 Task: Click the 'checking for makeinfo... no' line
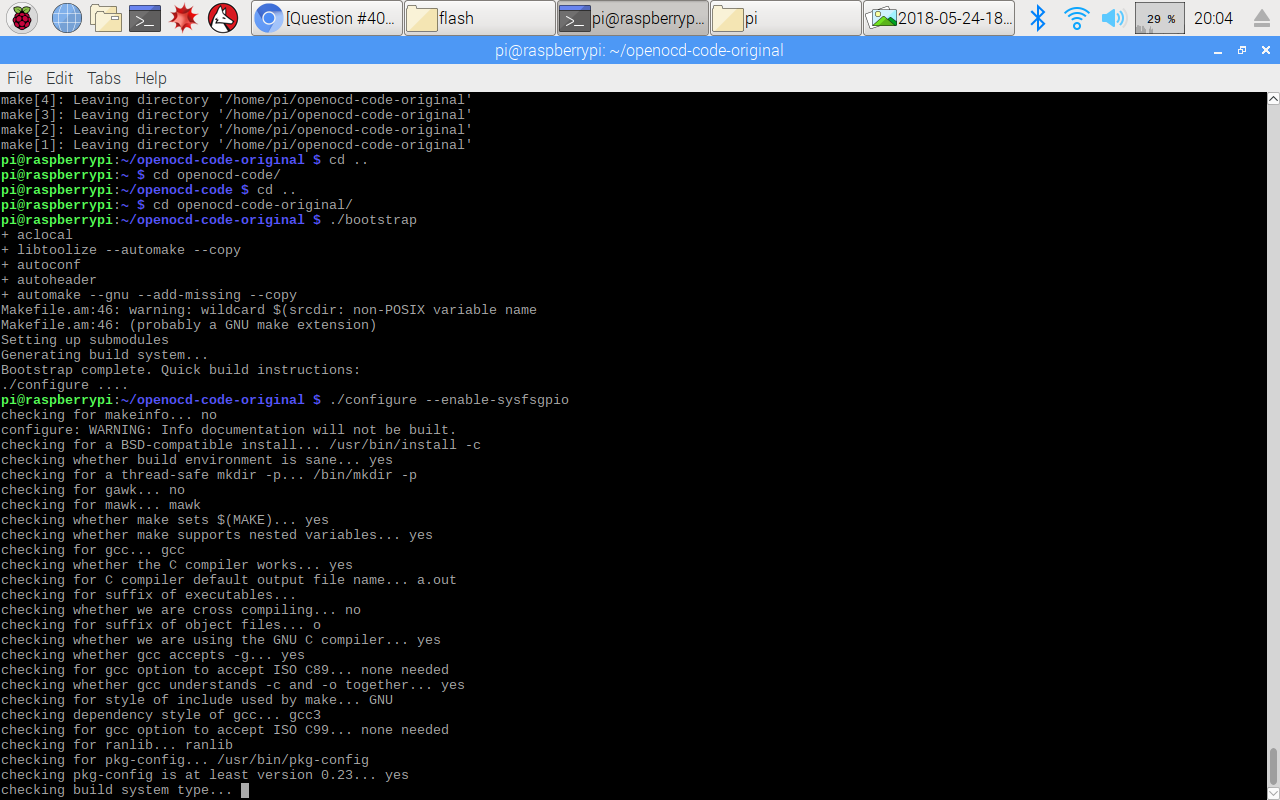109,415
